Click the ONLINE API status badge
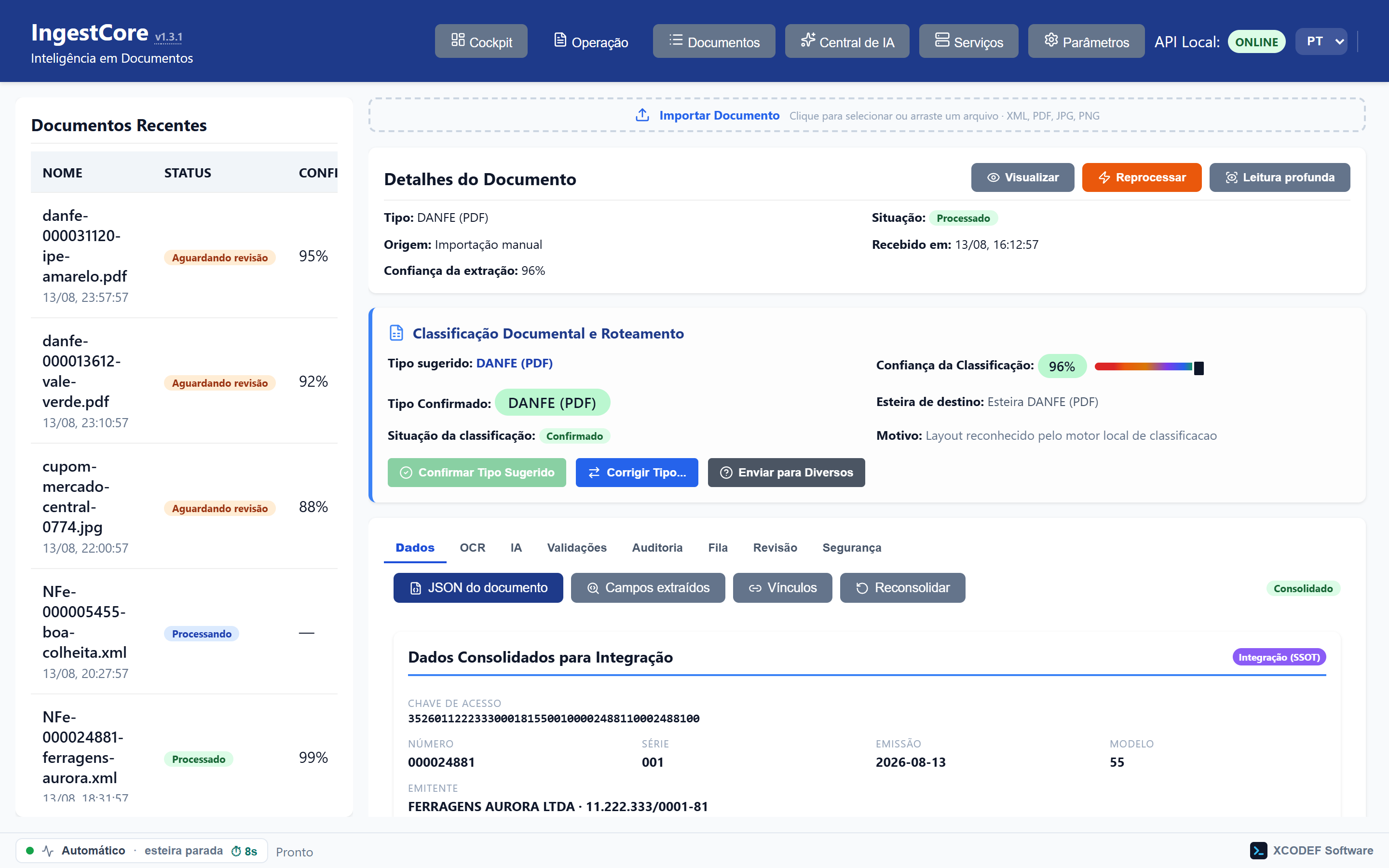 click(1256, 42)
